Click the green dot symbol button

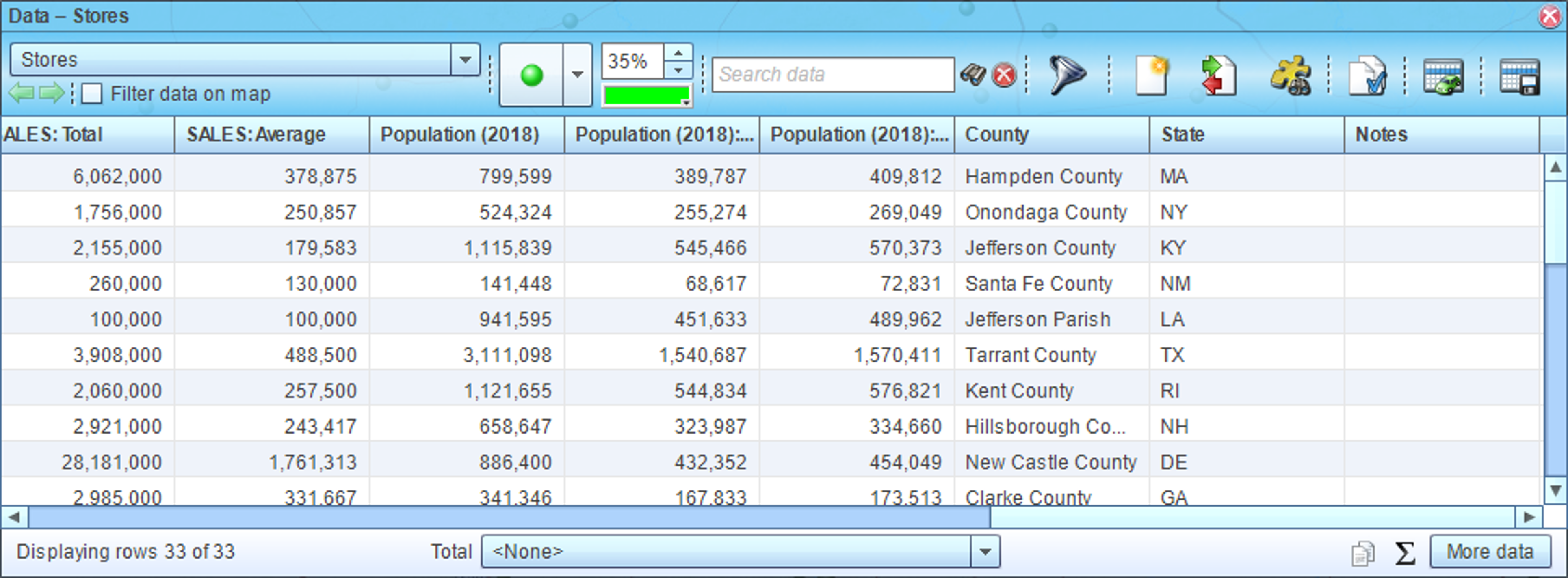(531, 75)
